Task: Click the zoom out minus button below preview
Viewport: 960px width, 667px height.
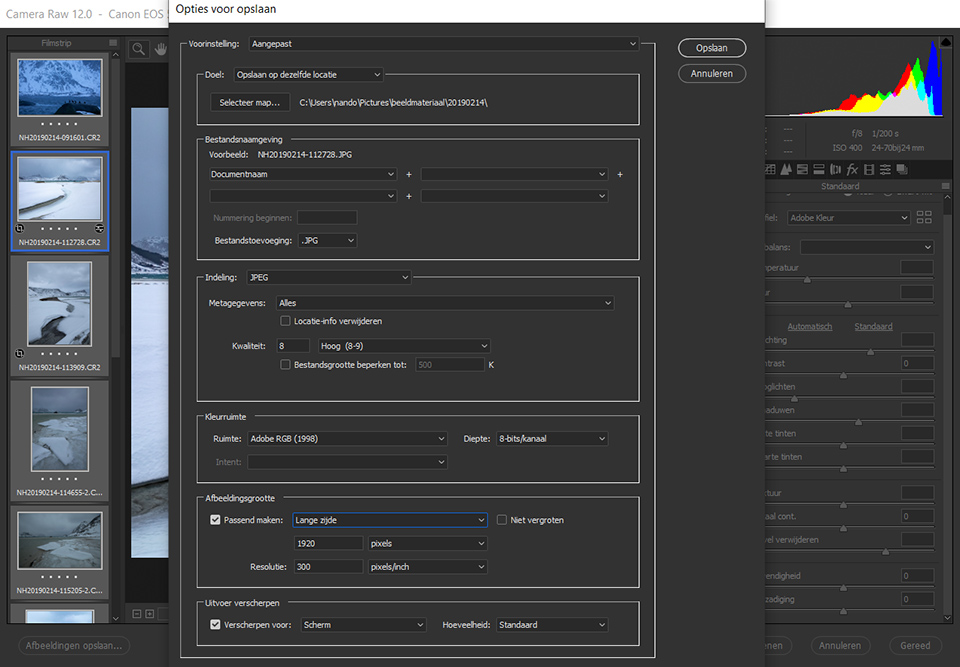Action: pyautogui.click(x=137, y=614)
